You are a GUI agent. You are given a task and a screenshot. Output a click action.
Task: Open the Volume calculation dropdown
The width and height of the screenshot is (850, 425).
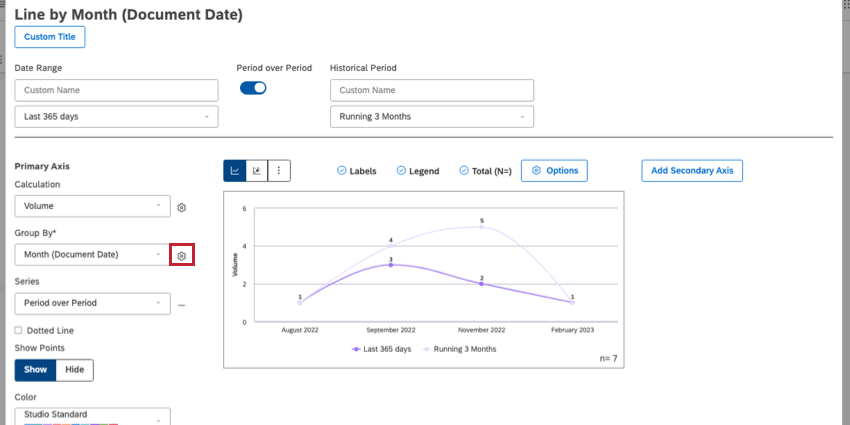pos(92,206)
